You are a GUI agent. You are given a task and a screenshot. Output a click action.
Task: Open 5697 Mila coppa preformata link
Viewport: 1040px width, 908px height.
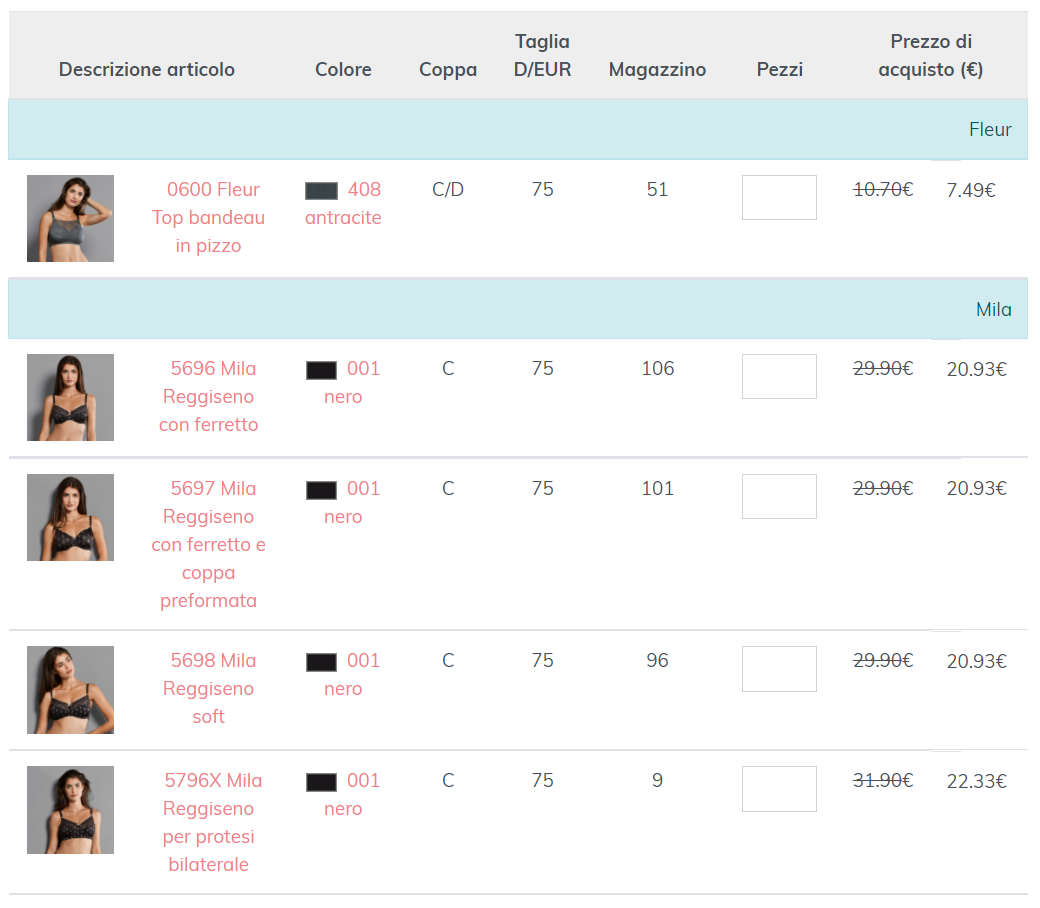pos(208,544)
